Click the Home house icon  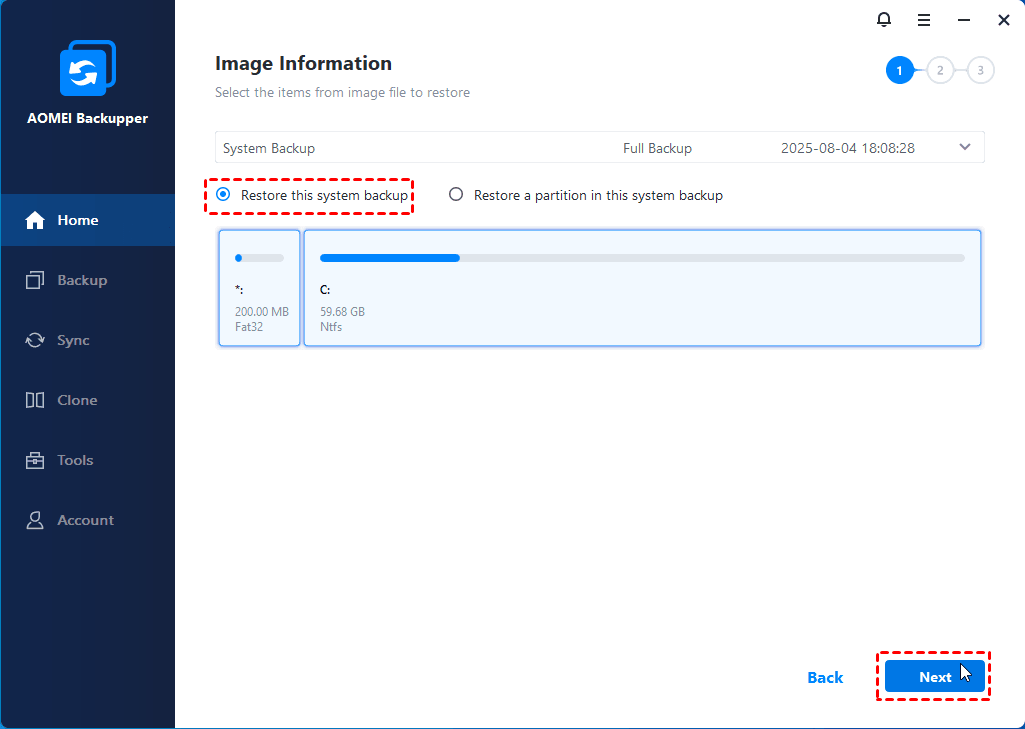click(35, 220)
